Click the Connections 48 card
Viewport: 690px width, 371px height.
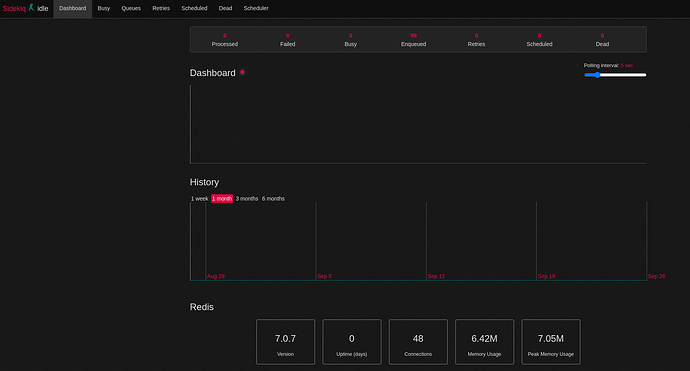click(x=418, y=342)
